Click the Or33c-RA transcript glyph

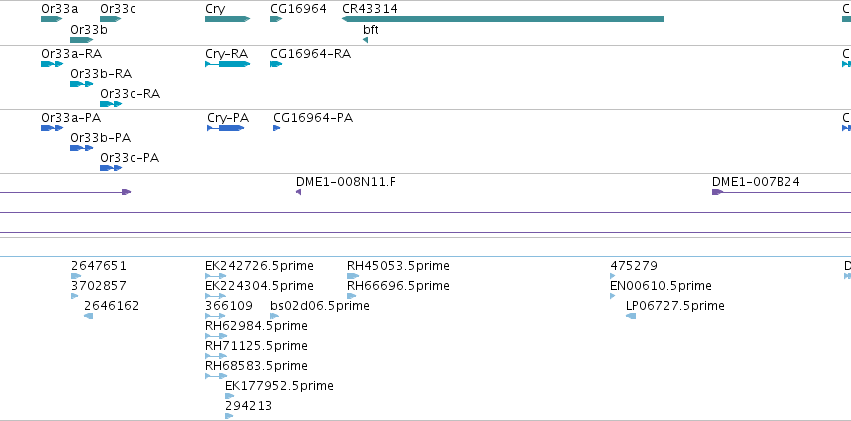pos(111,104)
